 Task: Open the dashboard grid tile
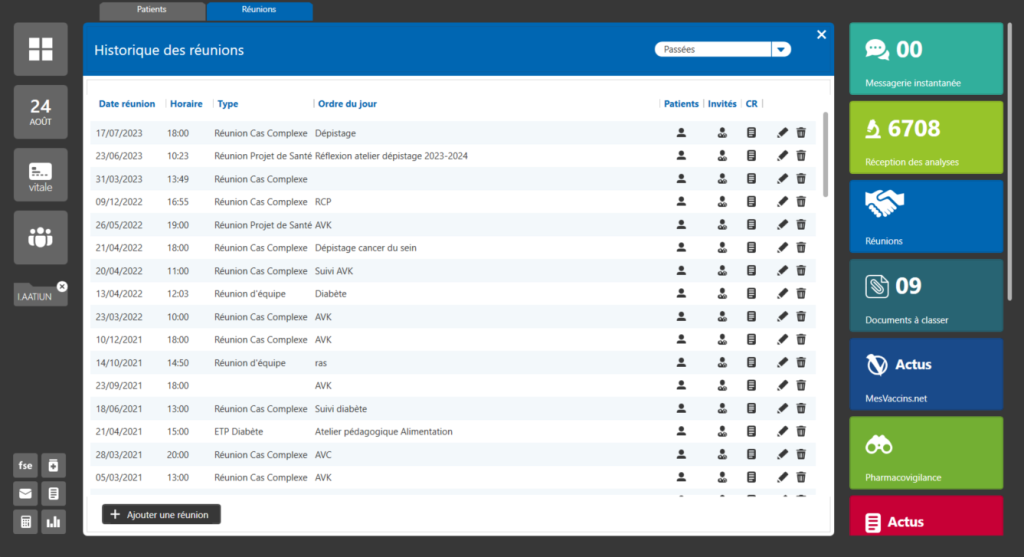(41, 49)
